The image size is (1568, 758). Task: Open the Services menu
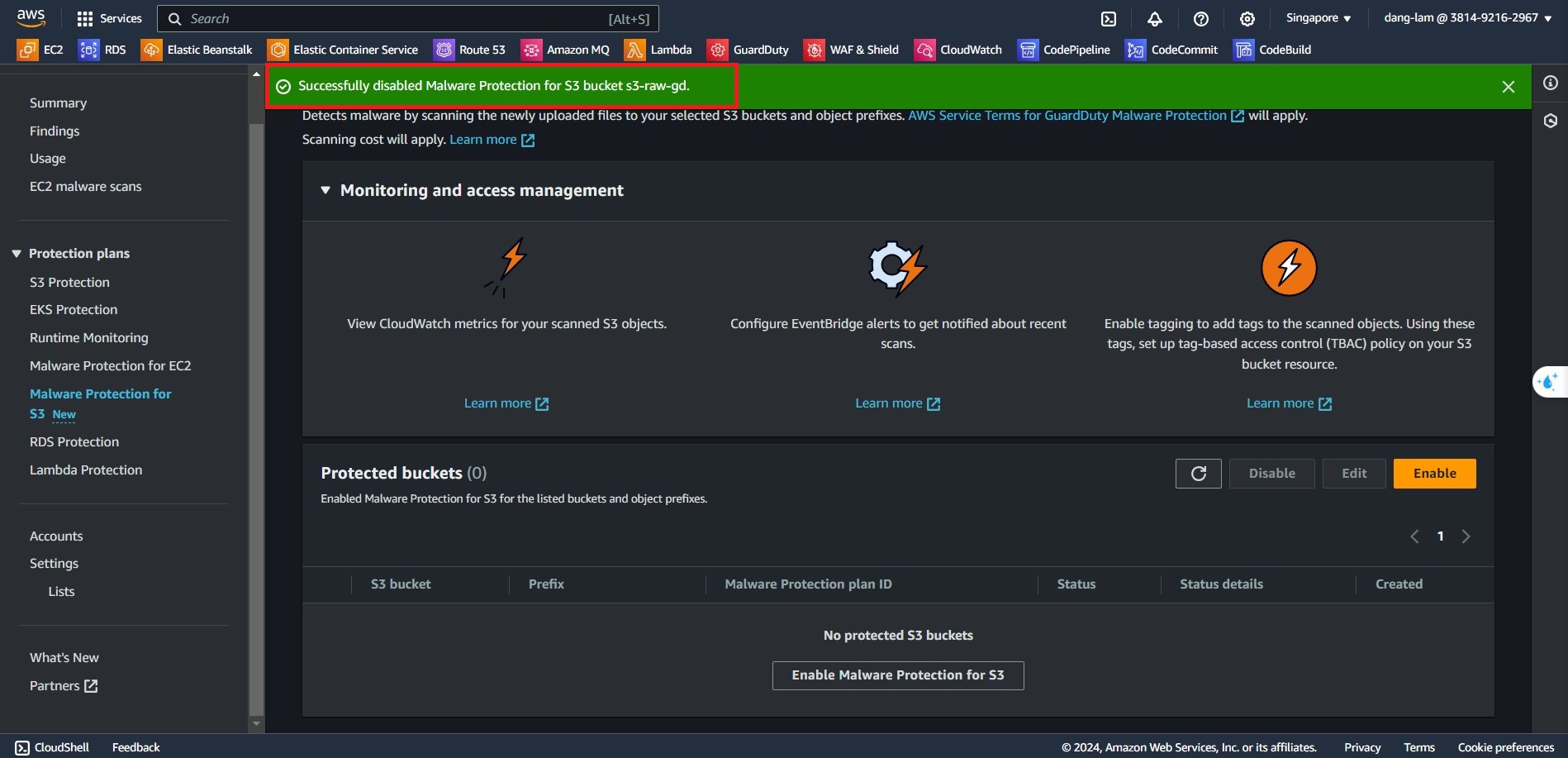click(109, 18)
